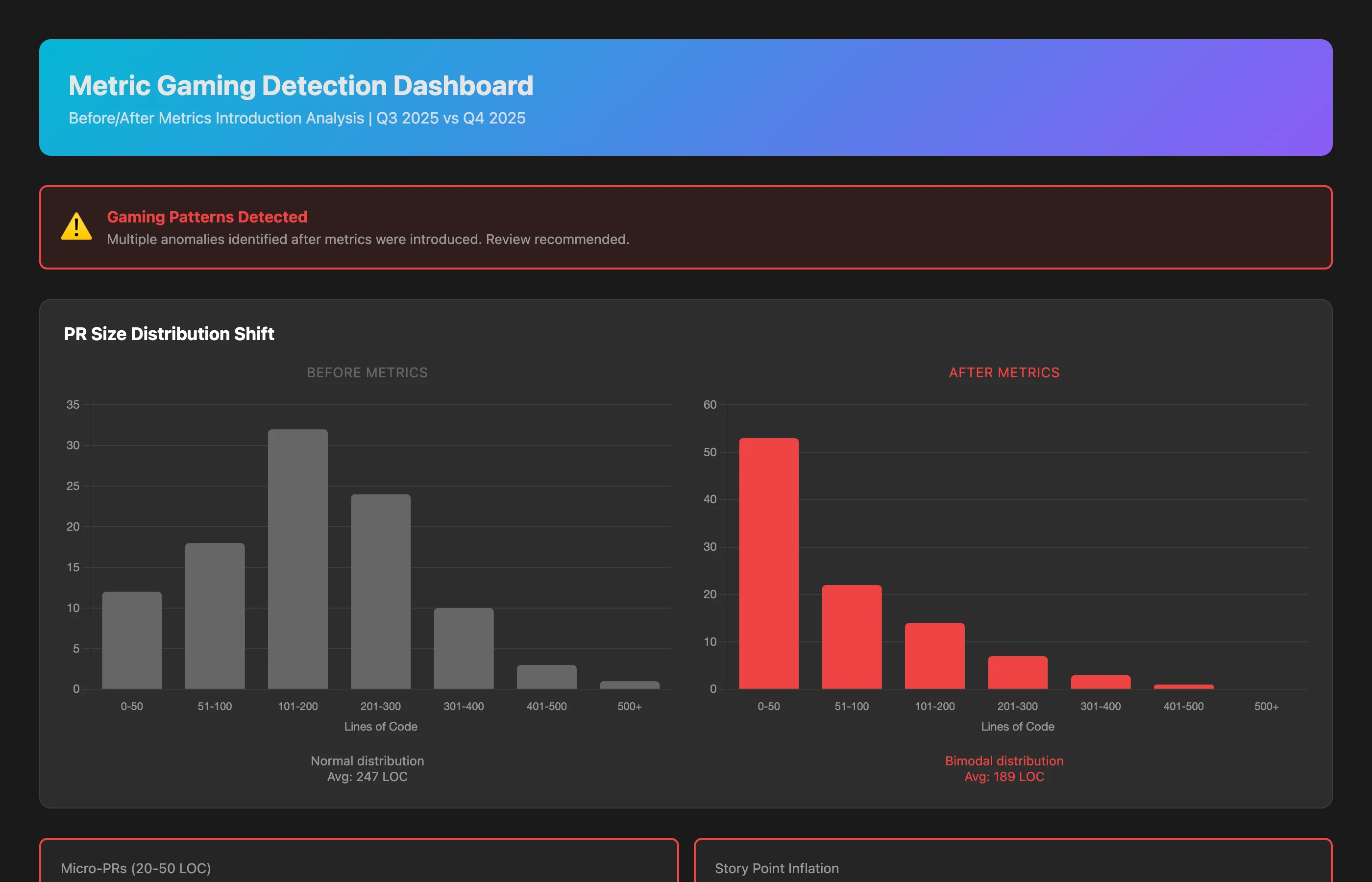The height and width of the screenshot is (882, 1372).
Task: Click the gray 500+ bar in Before chart
Action: [x=629, y=685]
